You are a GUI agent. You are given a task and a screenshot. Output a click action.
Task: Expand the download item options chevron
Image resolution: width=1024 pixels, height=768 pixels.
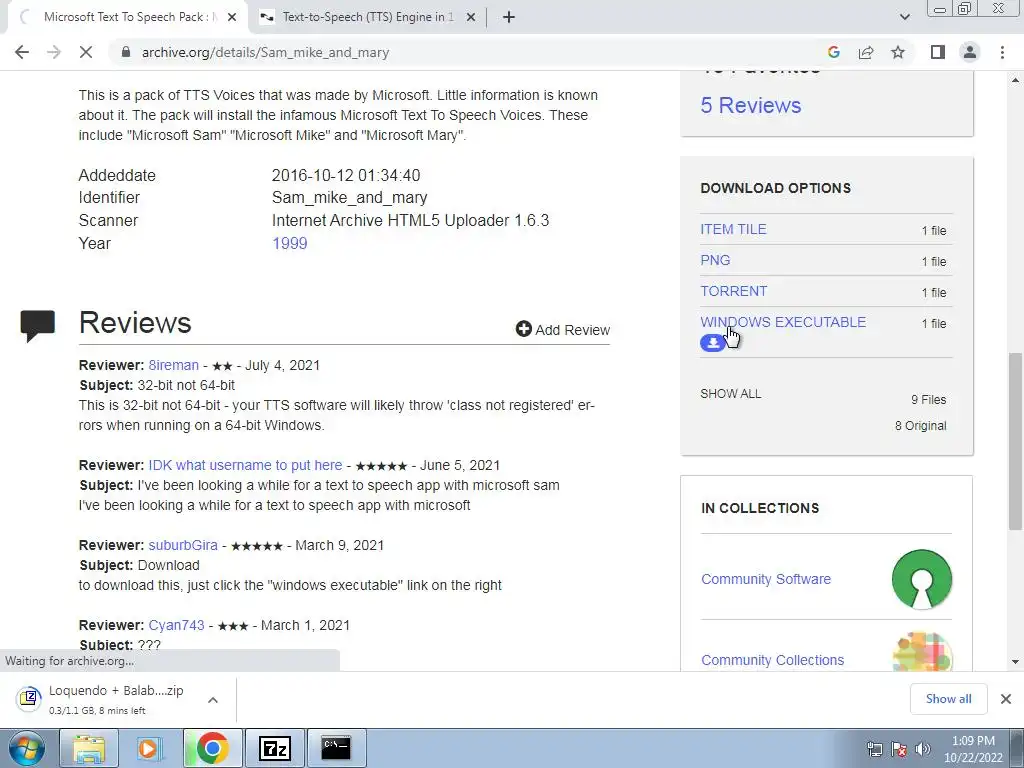tap(212, 700)
